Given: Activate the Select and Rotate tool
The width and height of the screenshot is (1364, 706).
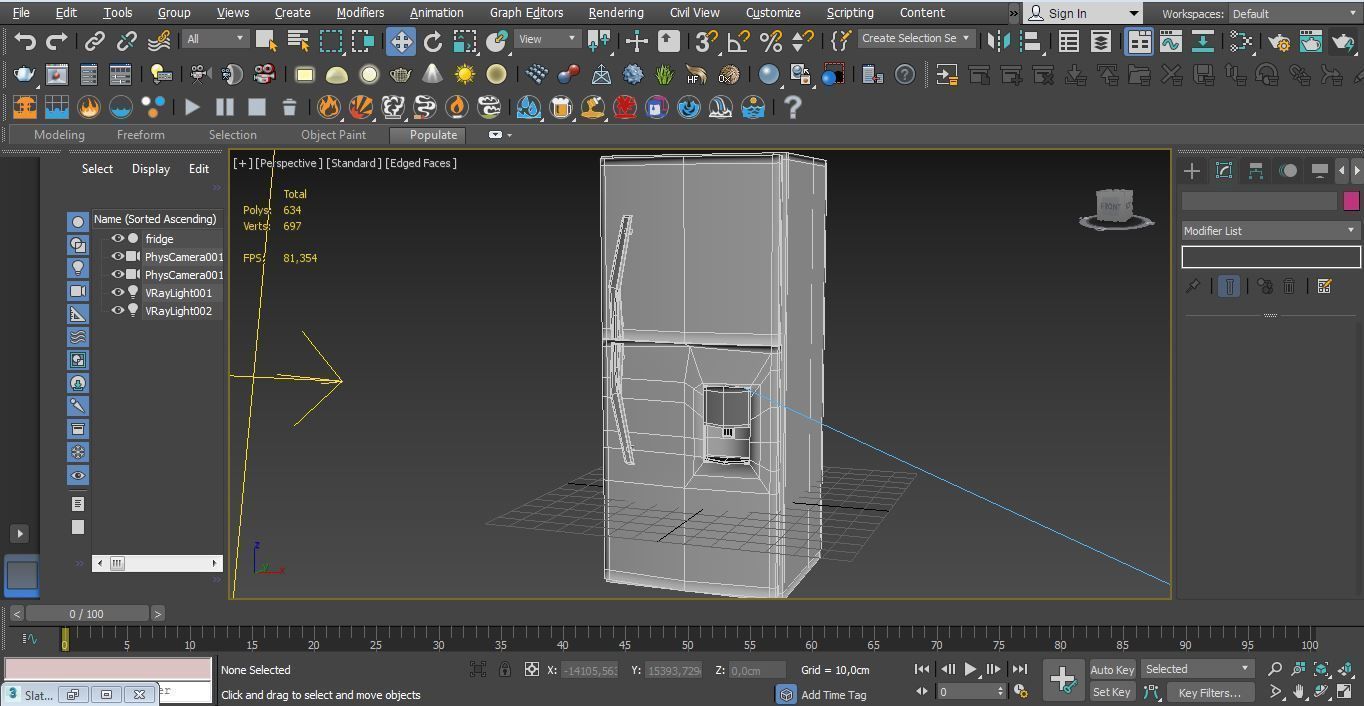Looking at the screenshot, I should pos(432,41).
